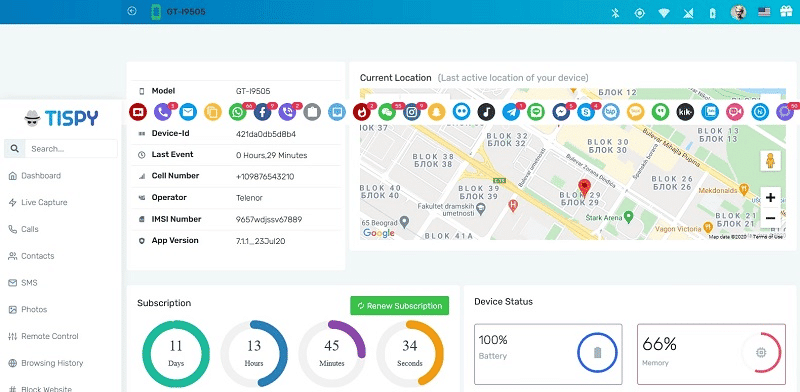Click the Bluetooth status icon
This screenshot has width=800, height=392.
615,13
